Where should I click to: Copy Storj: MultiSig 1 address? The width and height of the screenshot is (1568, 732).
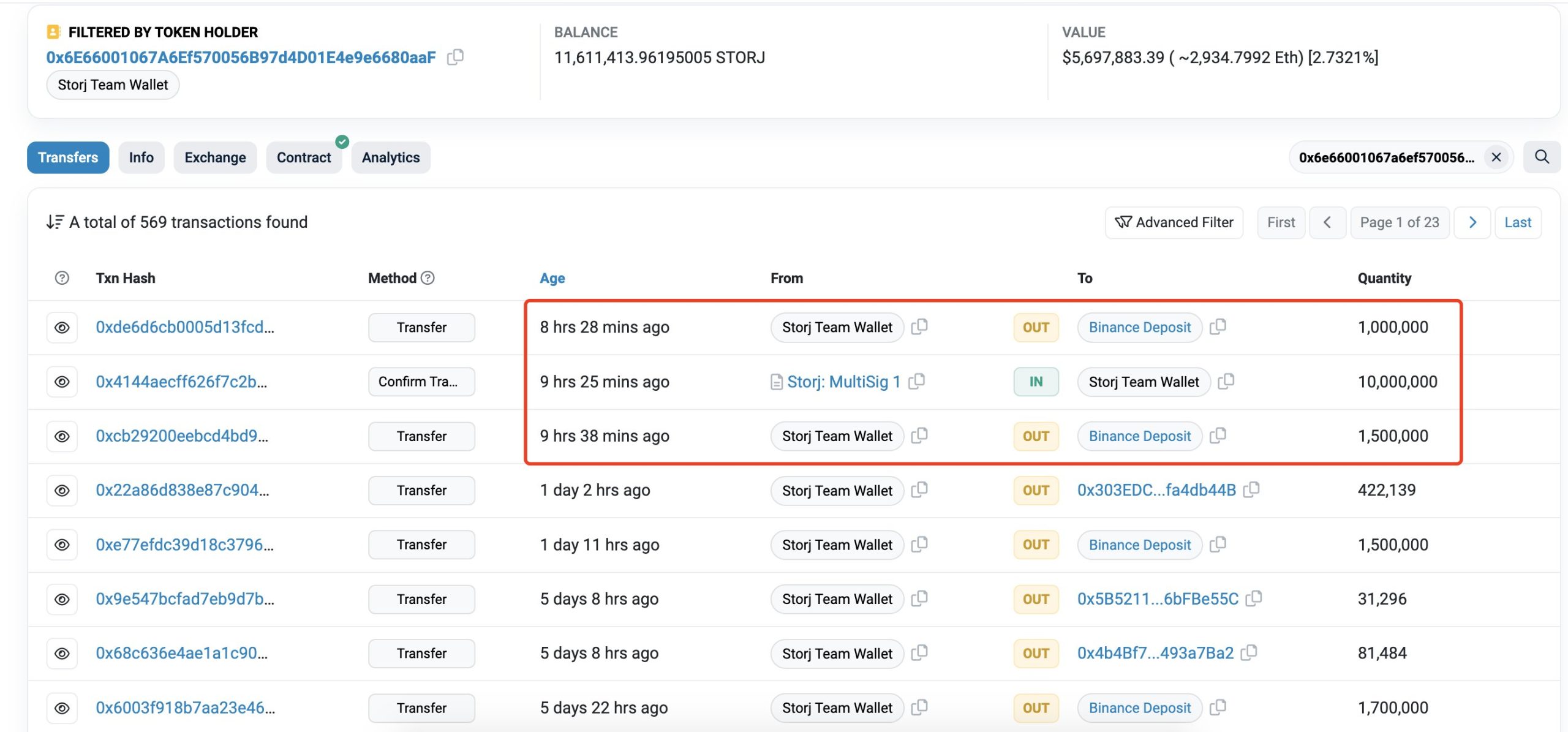[917, 382]
